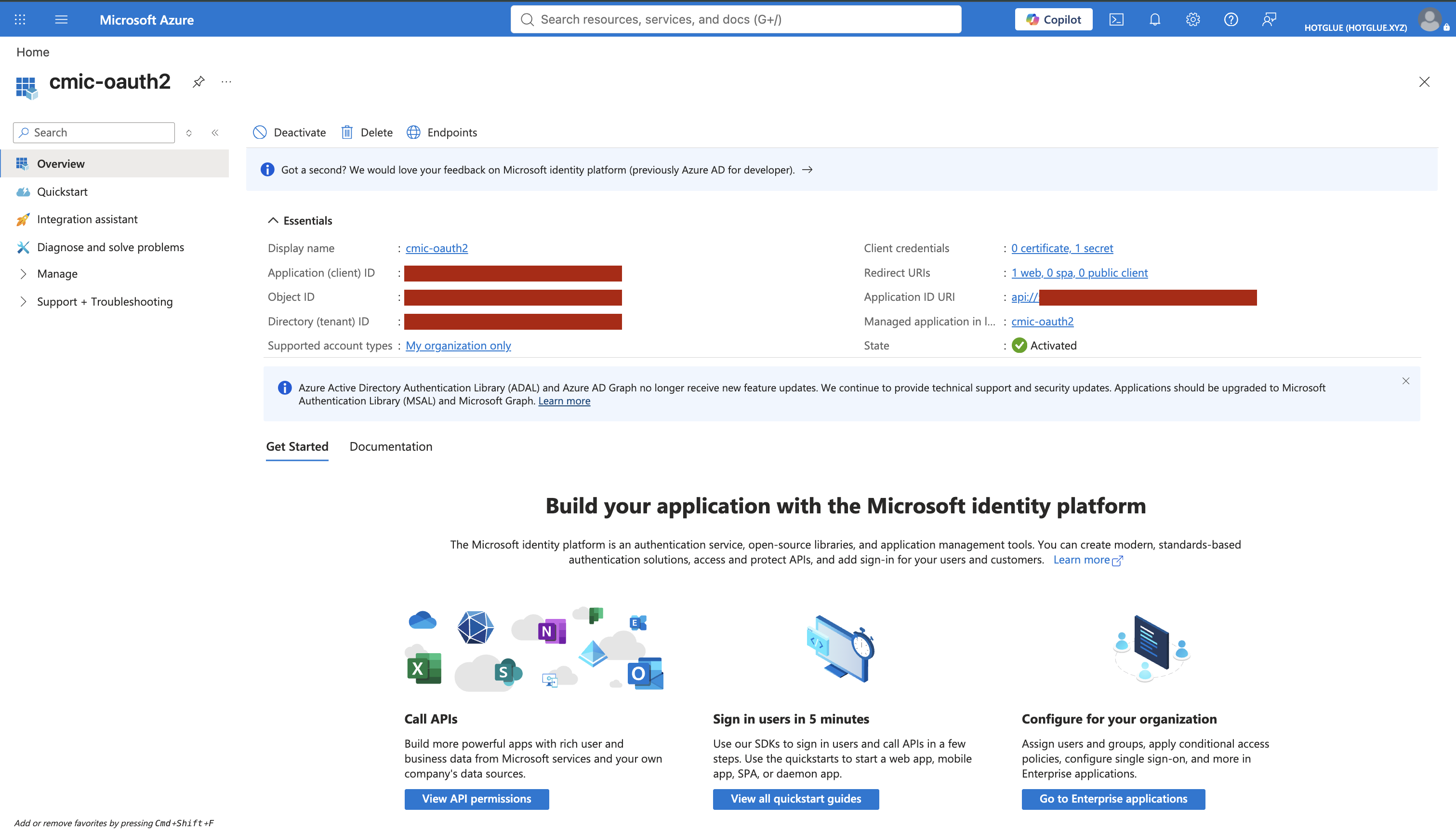Click Learn more in the ADAL notice

point(564,401)
